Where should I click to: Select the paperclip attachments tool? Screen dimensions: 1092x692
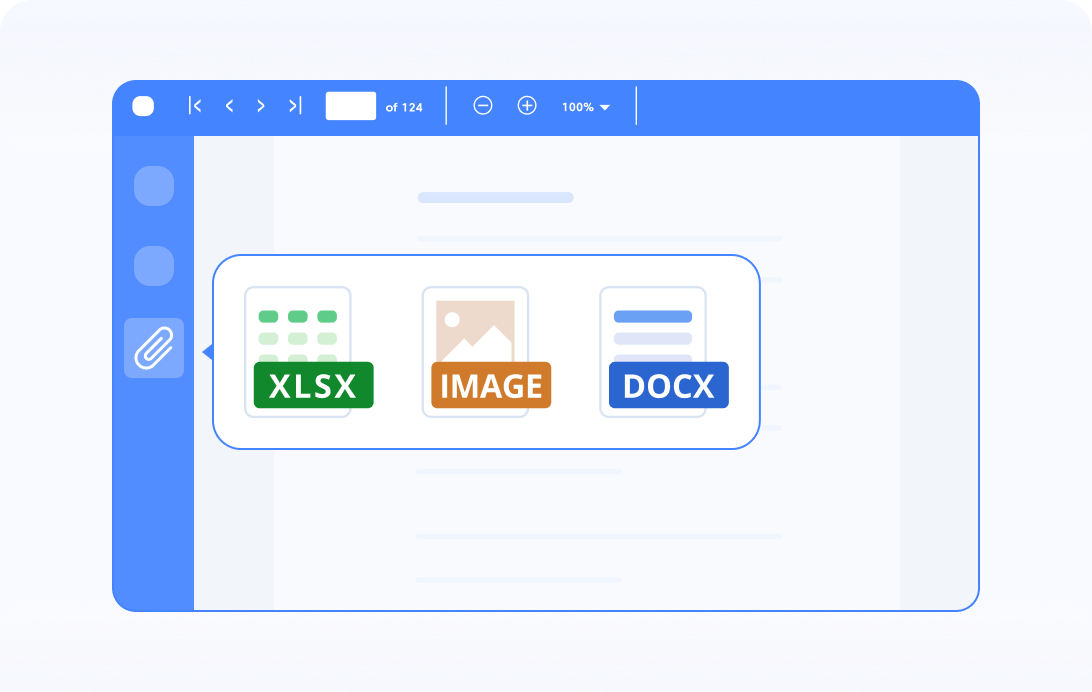152,348
